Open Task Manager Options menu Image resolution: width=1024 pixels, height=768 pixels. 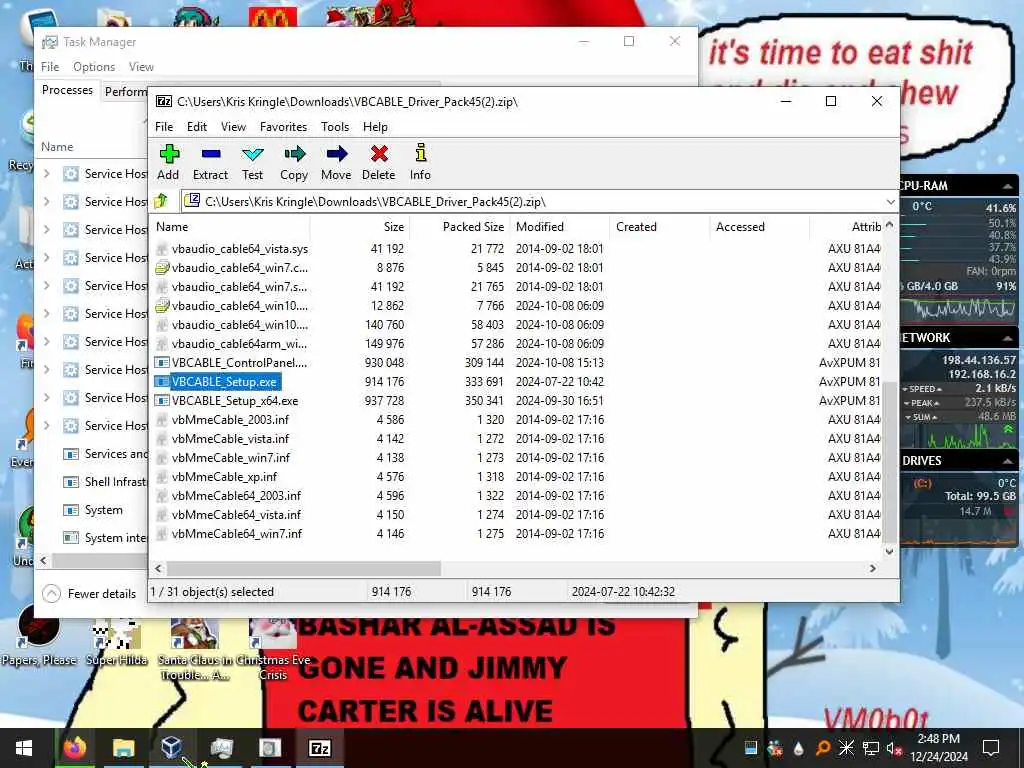[x=94, y=67]
